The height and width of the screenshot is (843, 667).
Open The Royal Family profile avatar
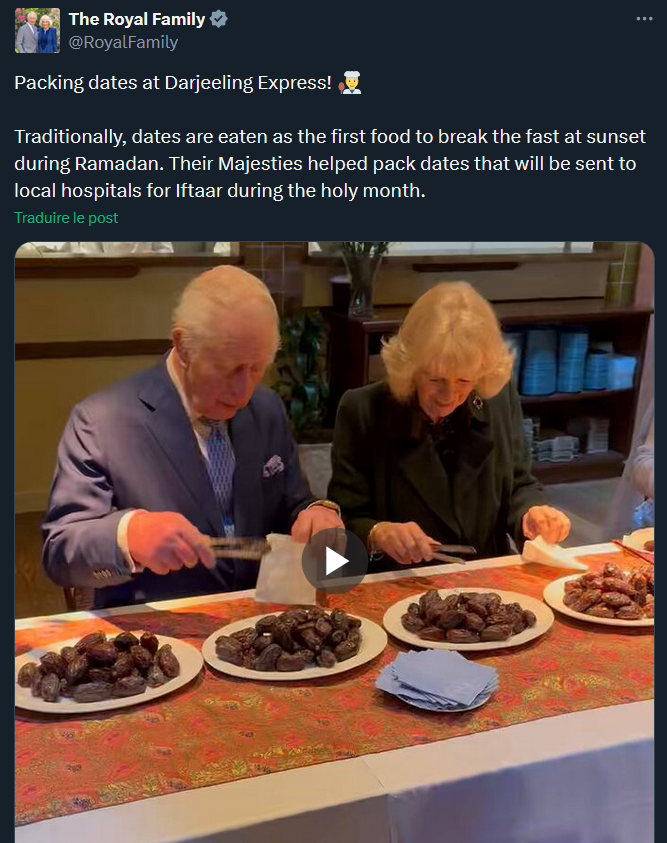point(37,30)
